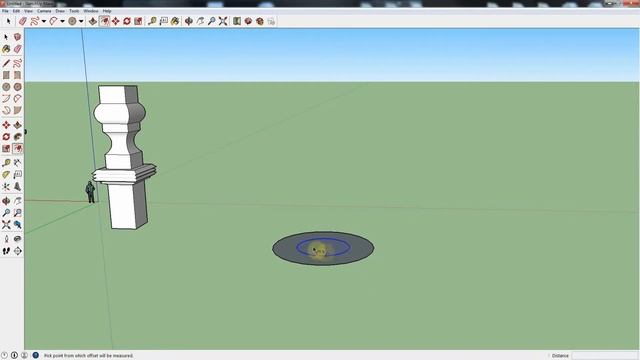The height and width of the screenshot is (360, 640).
Task: Click Previous view in the left palette
Action: click(18, 224)
